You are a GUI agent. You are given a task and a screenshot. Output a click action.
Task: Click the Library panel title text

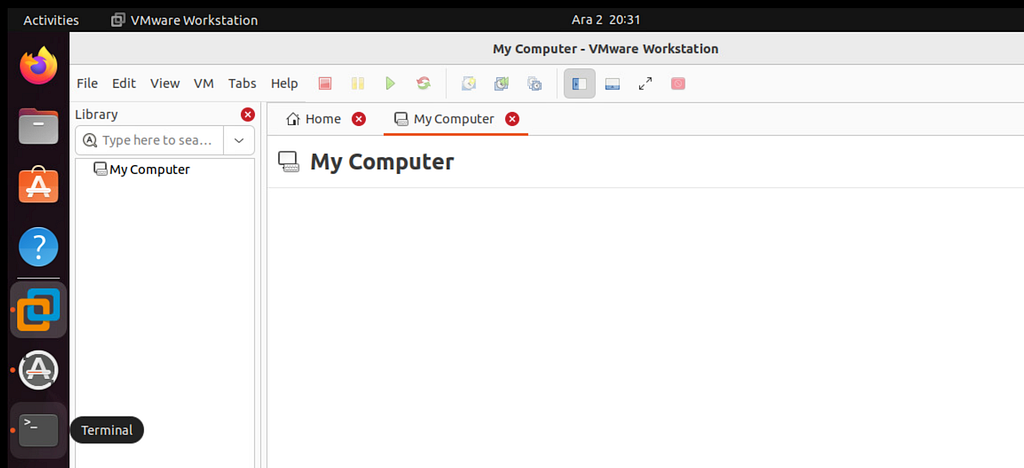(96, 115)
